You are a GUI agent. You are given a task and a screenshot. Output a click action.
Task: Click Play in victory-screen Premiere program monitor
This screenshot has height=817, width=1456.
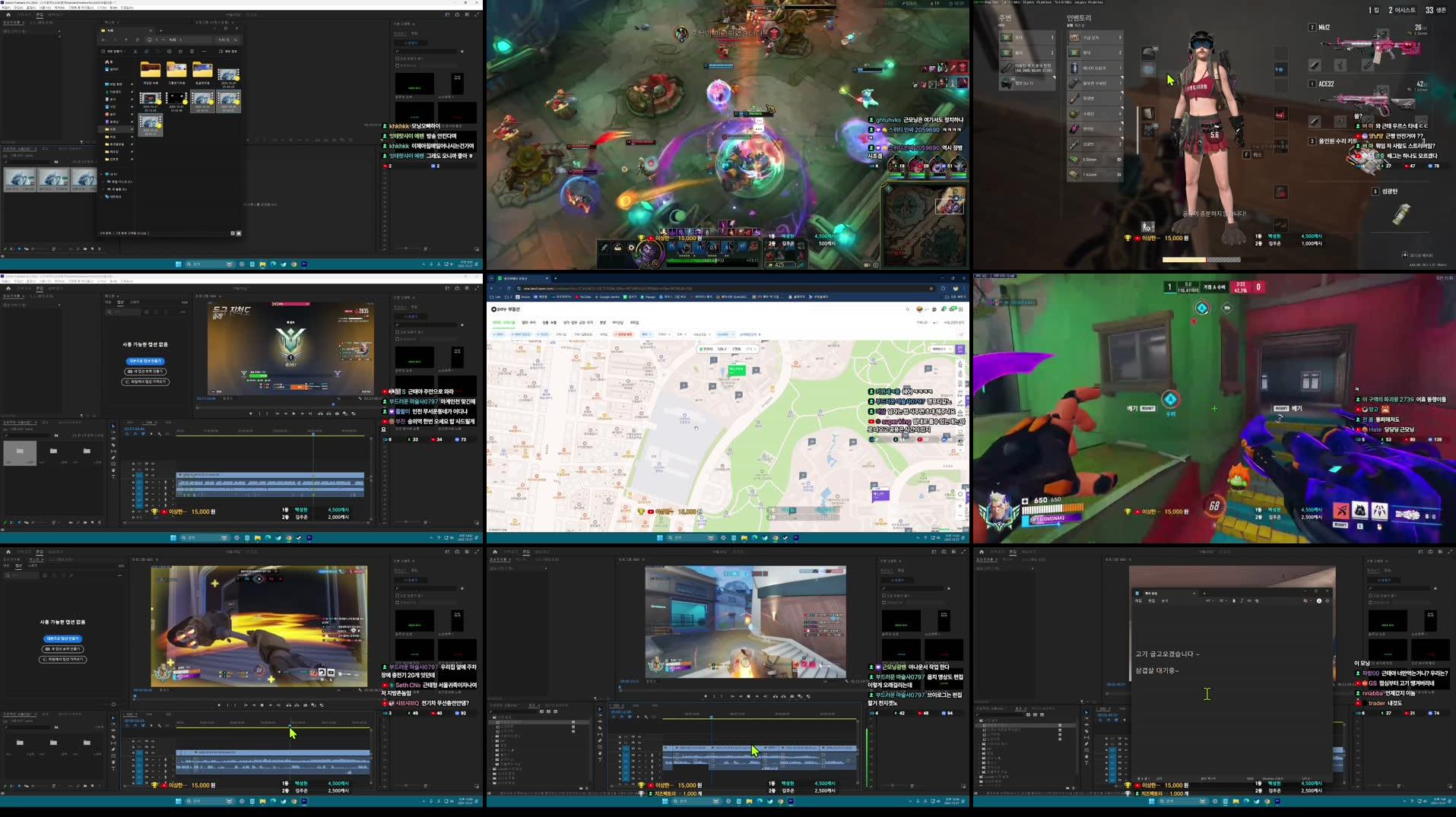pyautogui.click(x=293, y=413)
